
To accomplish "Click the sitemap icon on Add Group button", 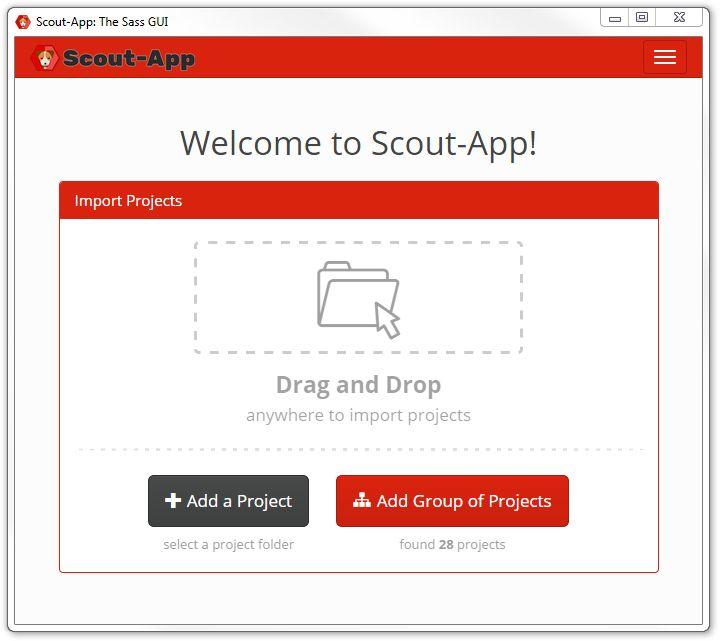I will 361,500.
